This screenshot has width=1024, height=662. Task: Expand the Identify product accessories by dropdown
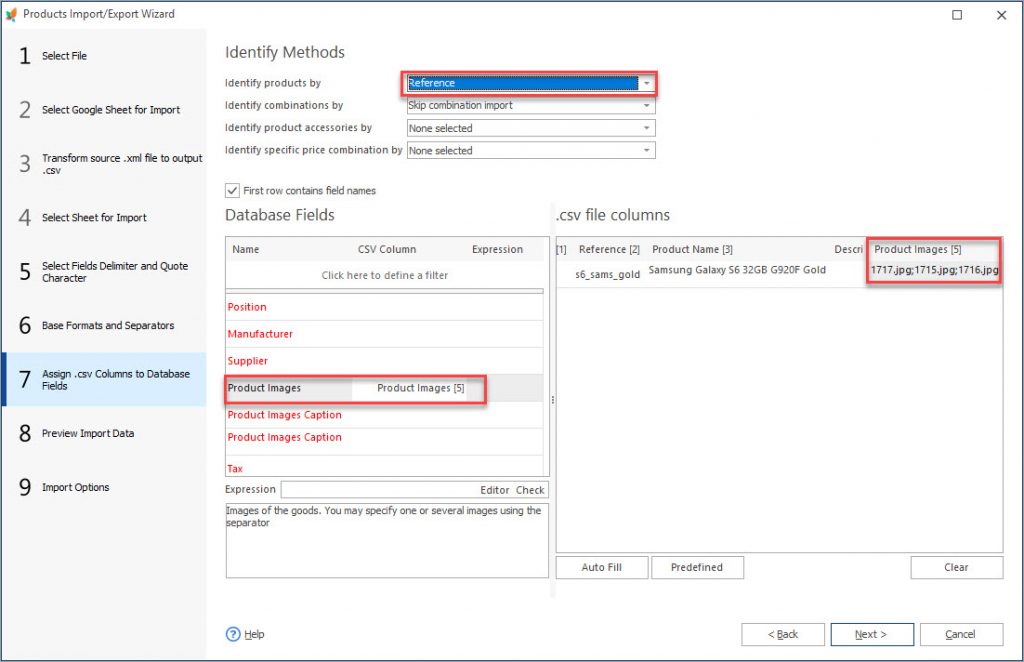(647, 128)
